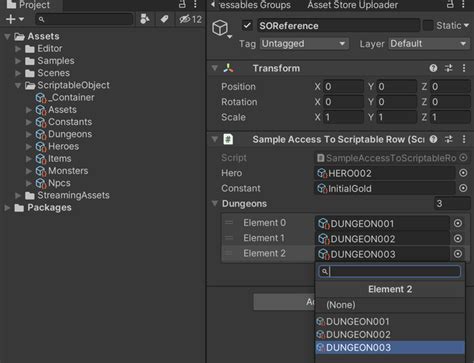Click the Search by Type icon
The width and height of the screenshot is (474, 363).
coord(145,19)
